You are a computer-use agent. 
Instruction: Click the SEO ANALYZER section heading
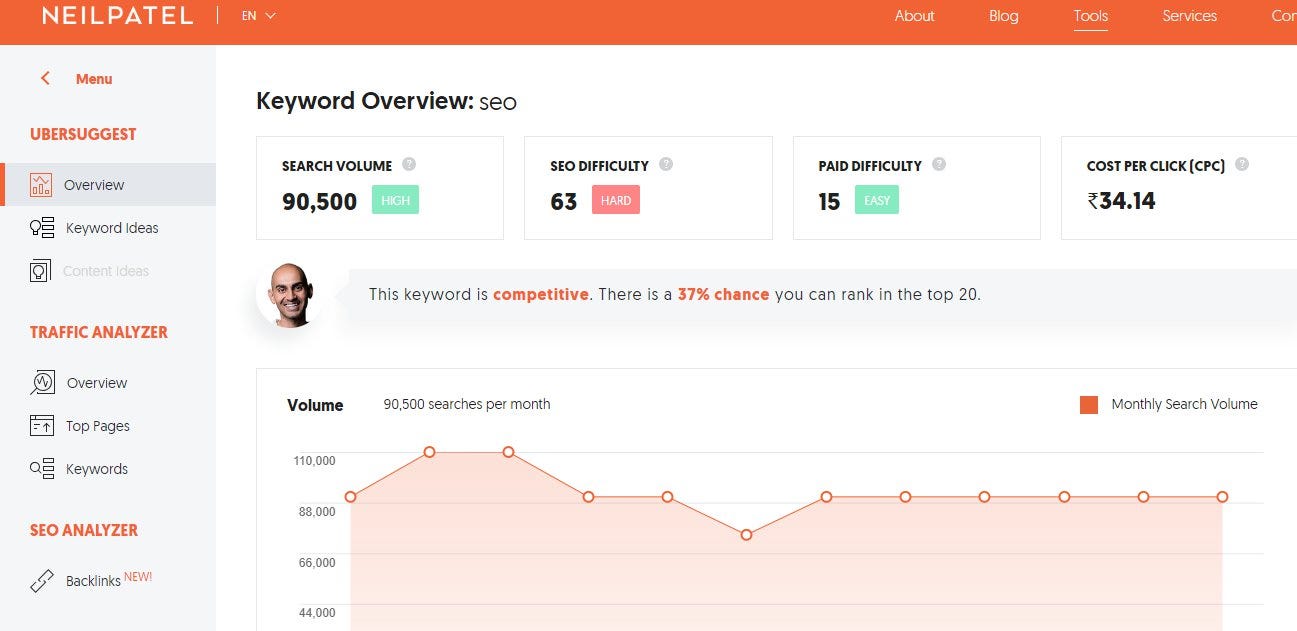coord(84,530)
